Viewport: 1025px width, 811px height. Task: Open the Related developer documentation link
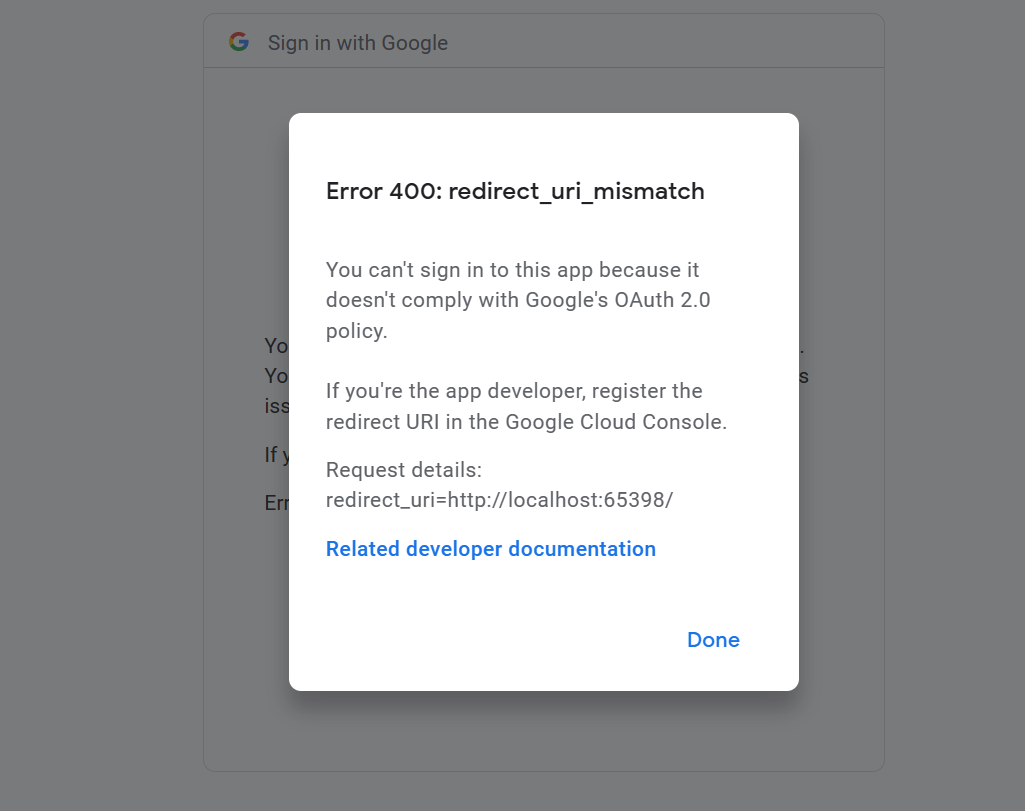point(490,549)
